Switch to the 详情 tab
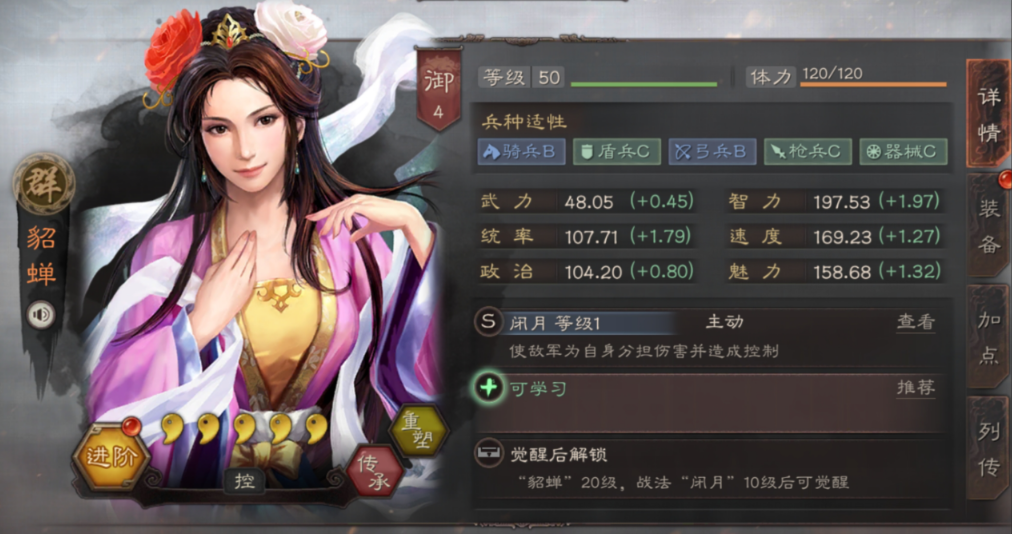The image size is (1012, 534). (988, 114)
